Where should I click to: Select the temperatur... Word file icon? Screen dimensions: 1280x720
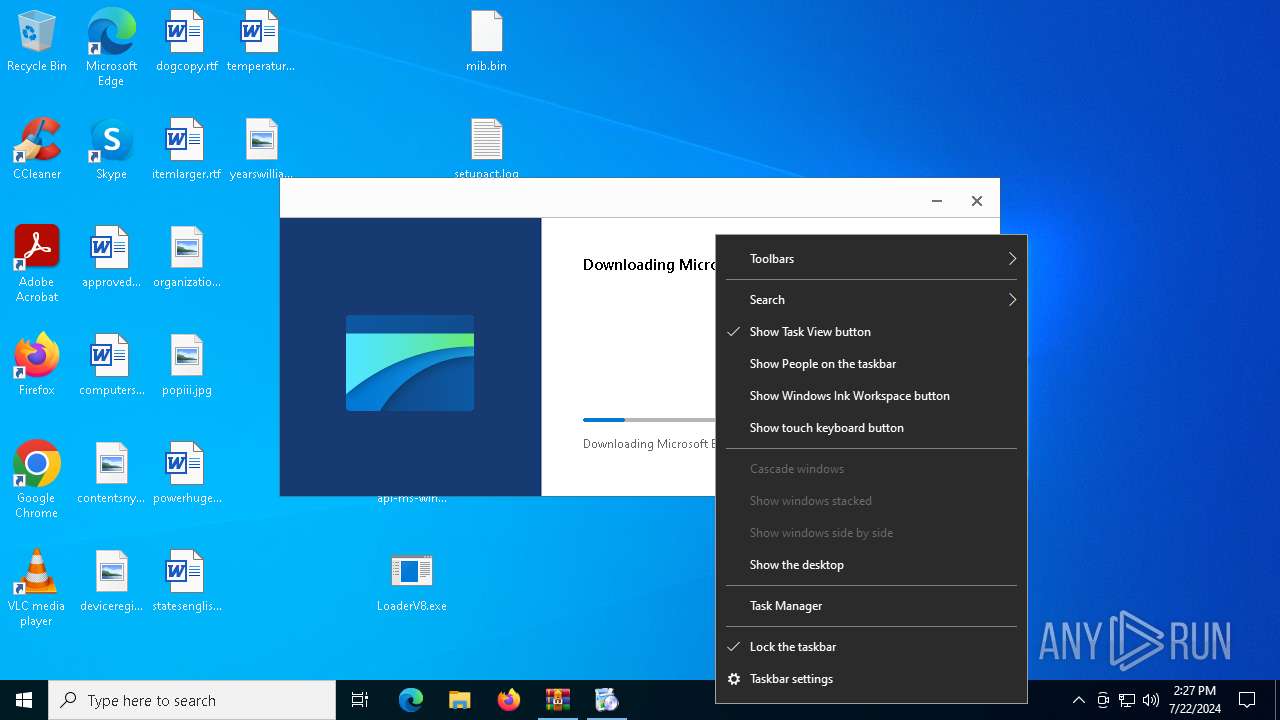click(260, 42)
